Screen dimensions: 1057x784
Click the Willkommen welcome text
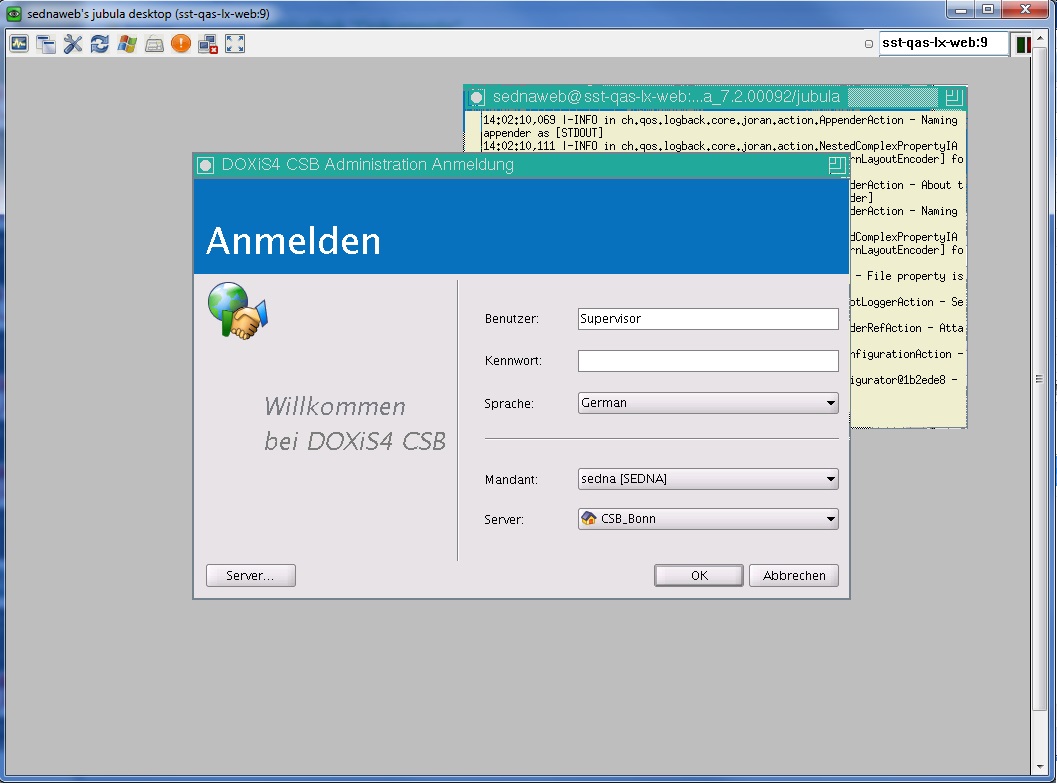pos(355,424)
